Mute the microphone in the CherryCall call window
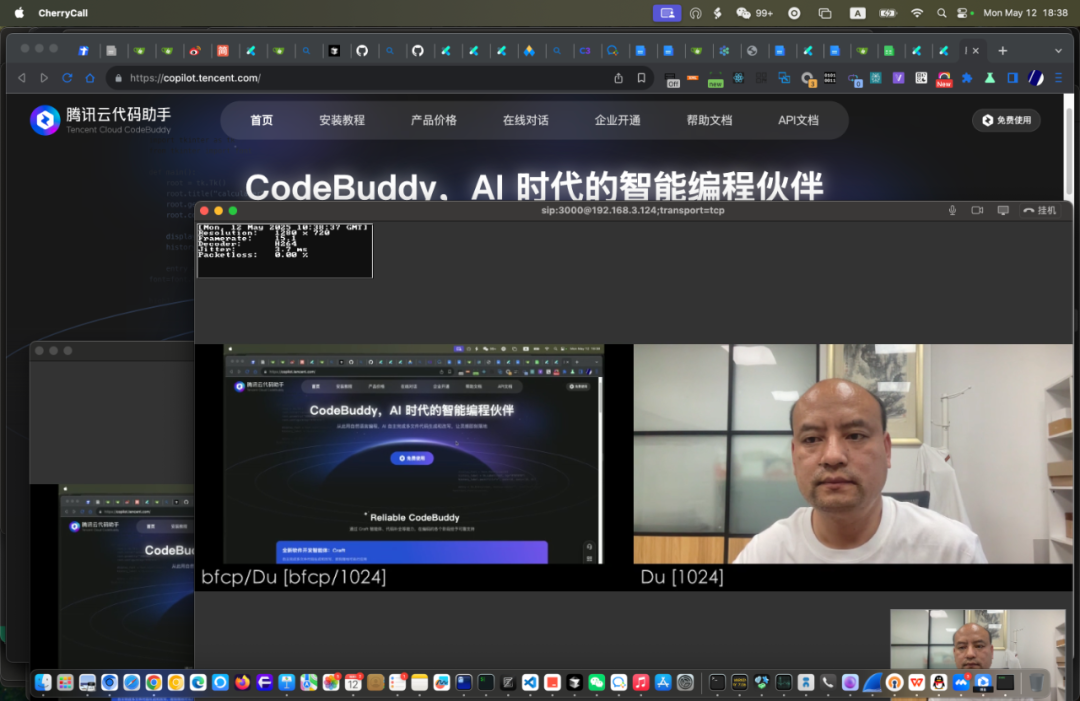1080x701 pixels. 953,211
